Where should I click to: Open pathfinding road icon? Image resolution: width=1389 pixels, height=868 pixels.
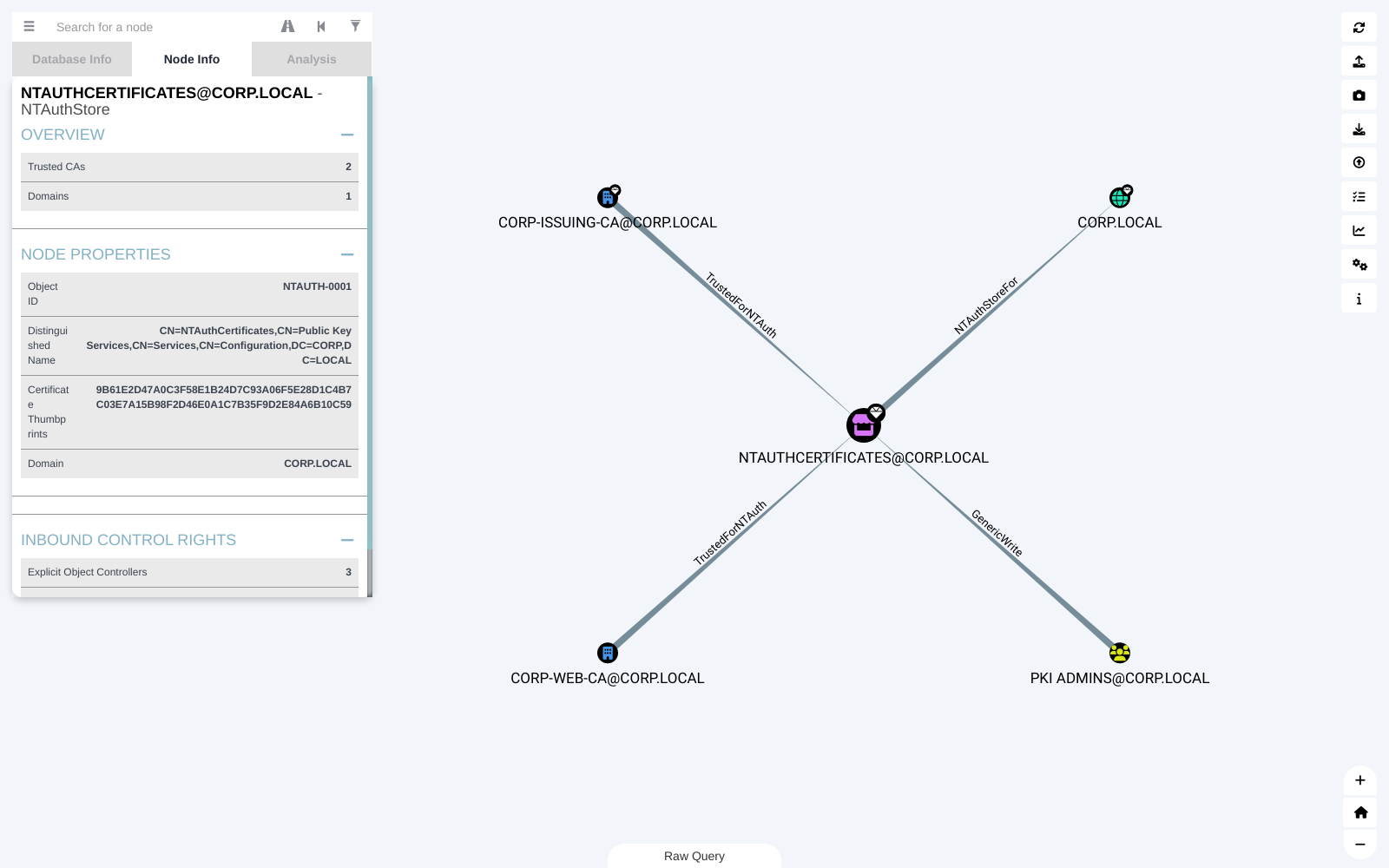coord(287,27)
